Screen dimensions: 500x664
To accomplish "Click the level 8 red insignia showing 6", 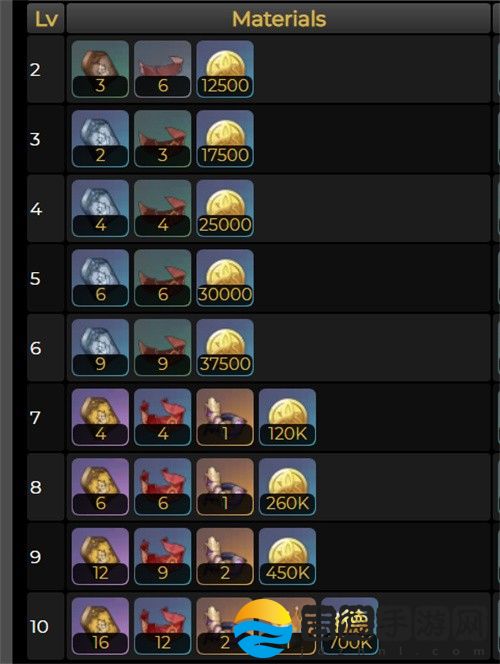I will (163, 487).
